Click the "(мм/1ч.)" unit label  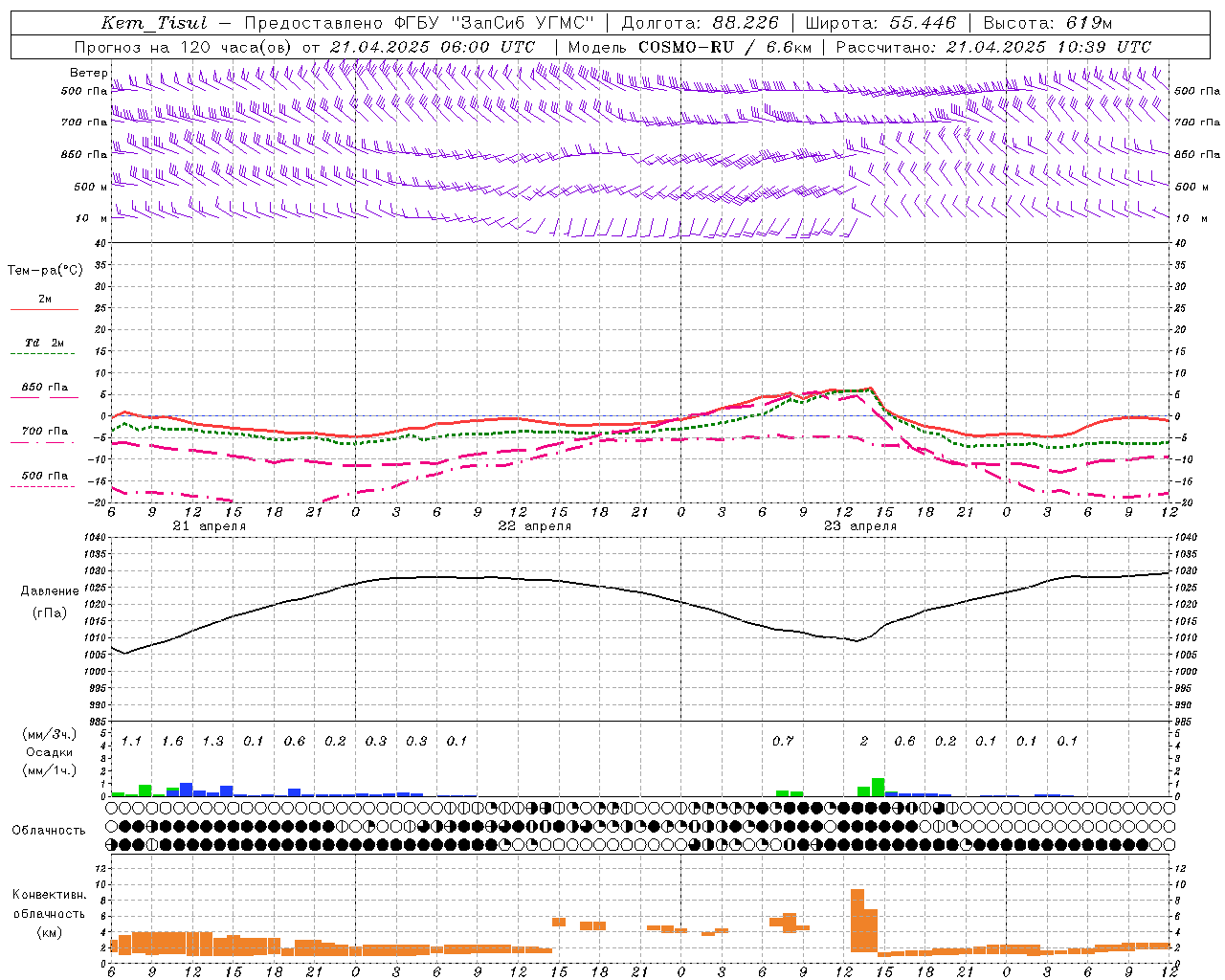click(x=49, y=771)
